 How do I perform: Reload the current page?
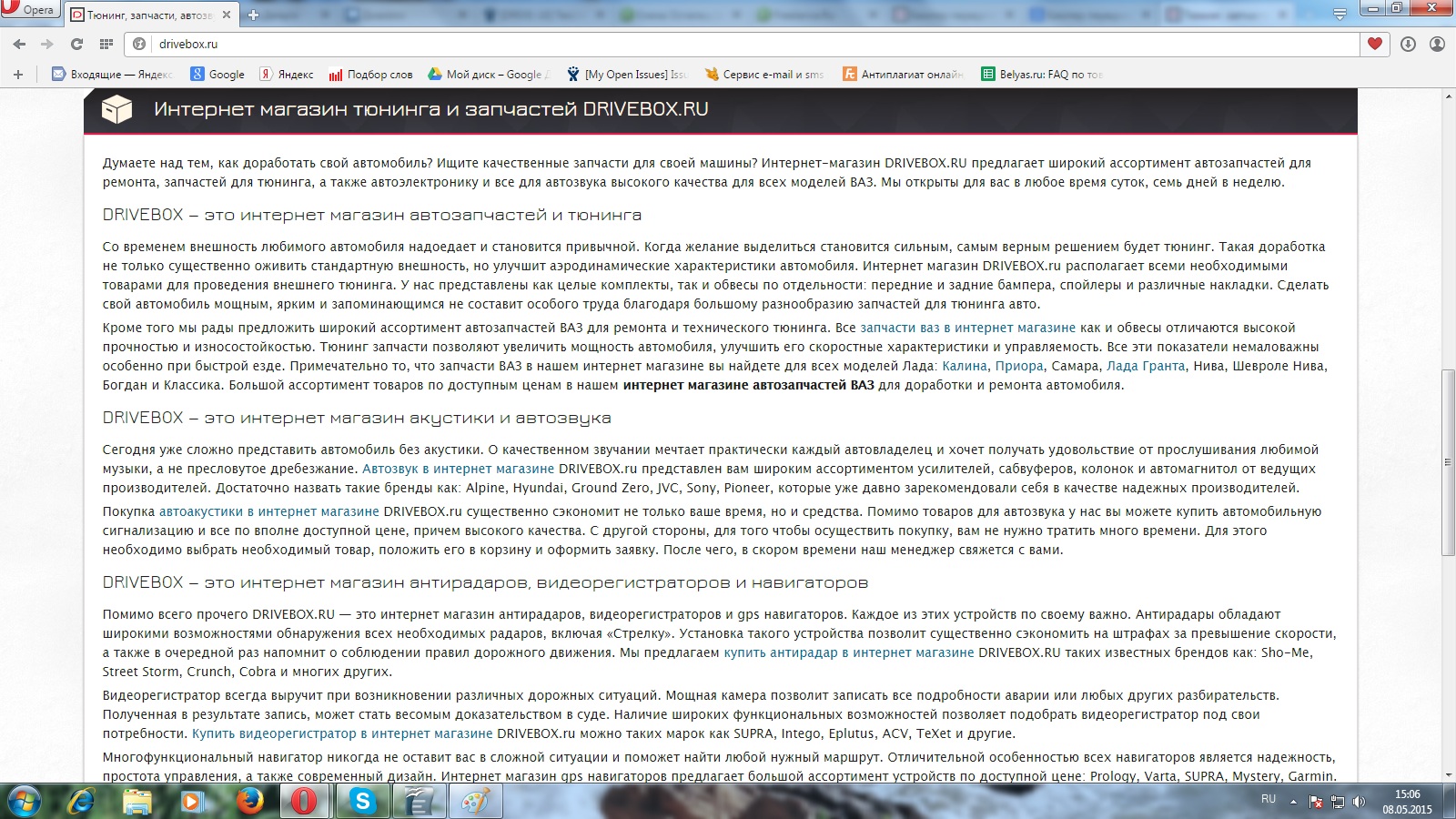click(x=76, y=44)
